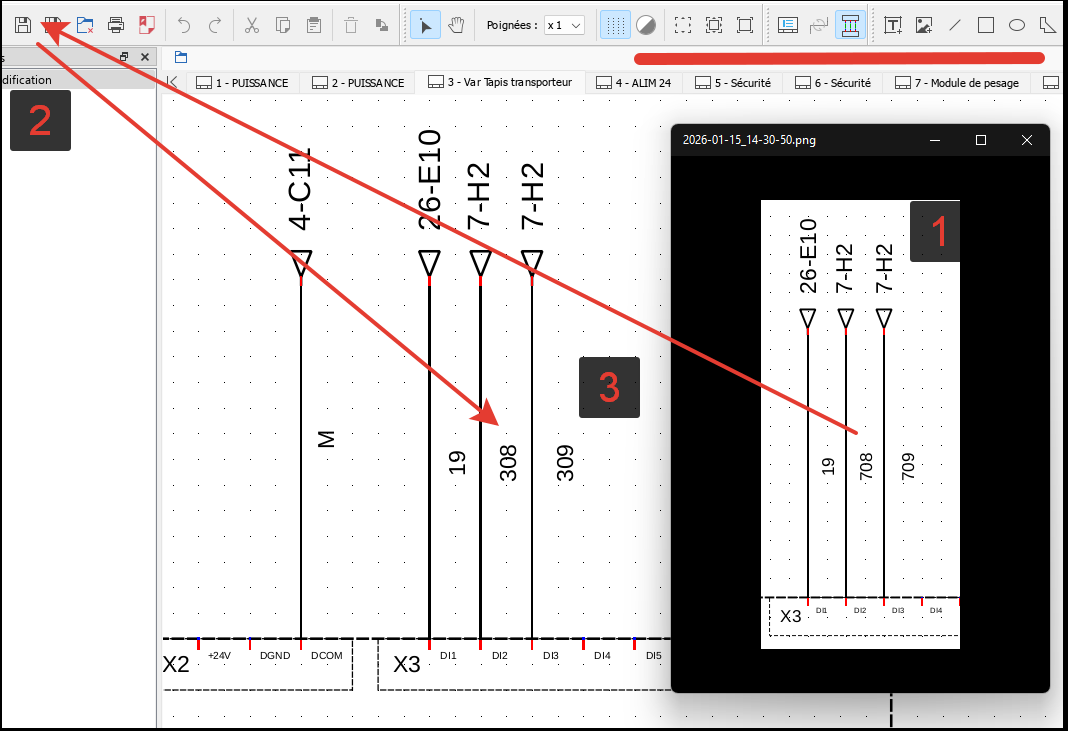Viewport: 1068px width, 731px height.
Task: Select the rectangle drawing tool
Action: (x=986, y=25)
